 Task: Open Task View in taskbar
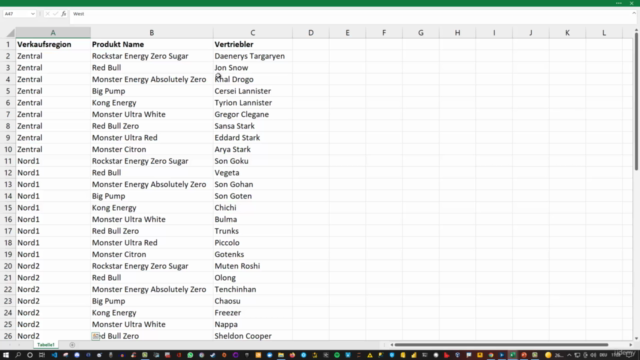(x=42, y=355)
